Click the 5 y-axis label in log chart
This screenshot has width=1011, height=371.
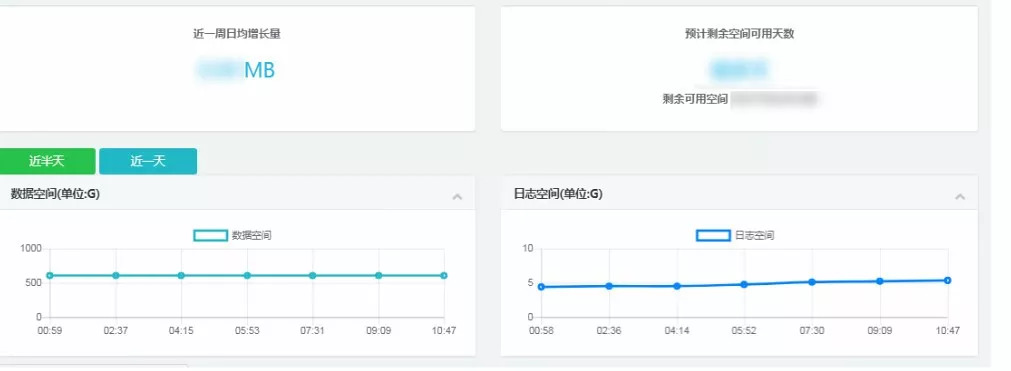coord(530,283)
